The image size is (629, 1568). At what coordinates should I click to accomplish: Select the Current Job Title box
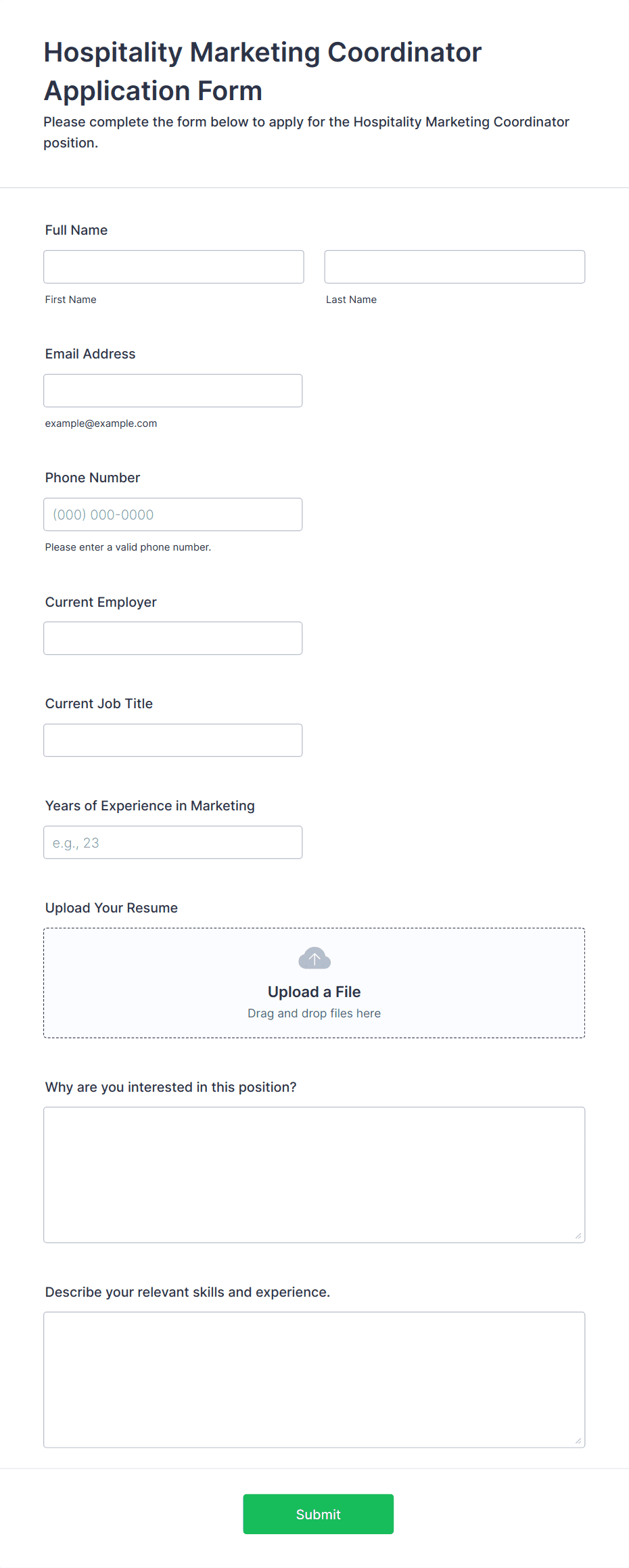pyautogui.click(x=173, y=740)
